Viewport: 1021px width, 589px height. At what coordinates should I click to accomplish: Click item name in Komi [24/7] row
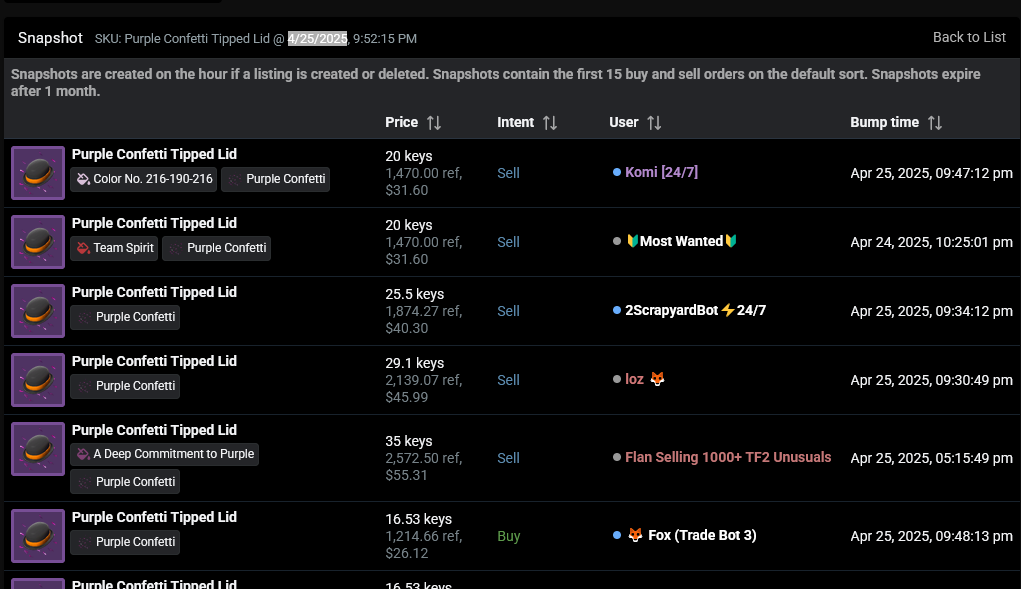pos(154,154)
